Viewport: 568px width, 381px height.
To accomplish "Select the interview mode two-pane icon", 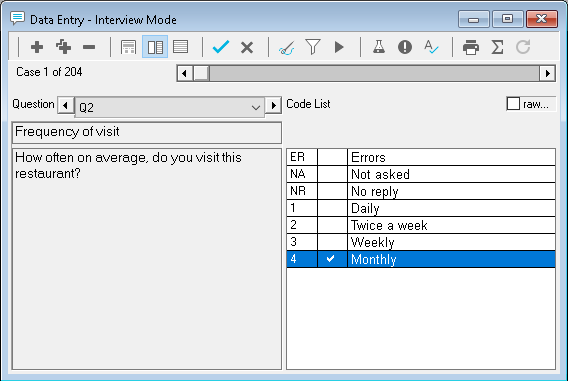I will [155, 47].
